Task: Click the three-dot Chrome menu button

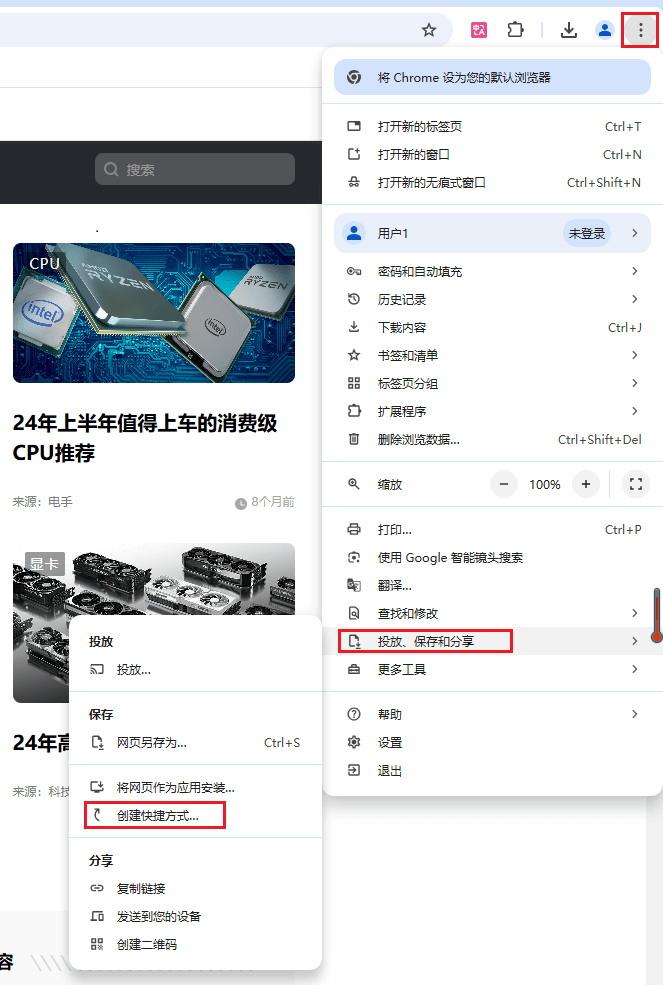Action: [640, 30]
